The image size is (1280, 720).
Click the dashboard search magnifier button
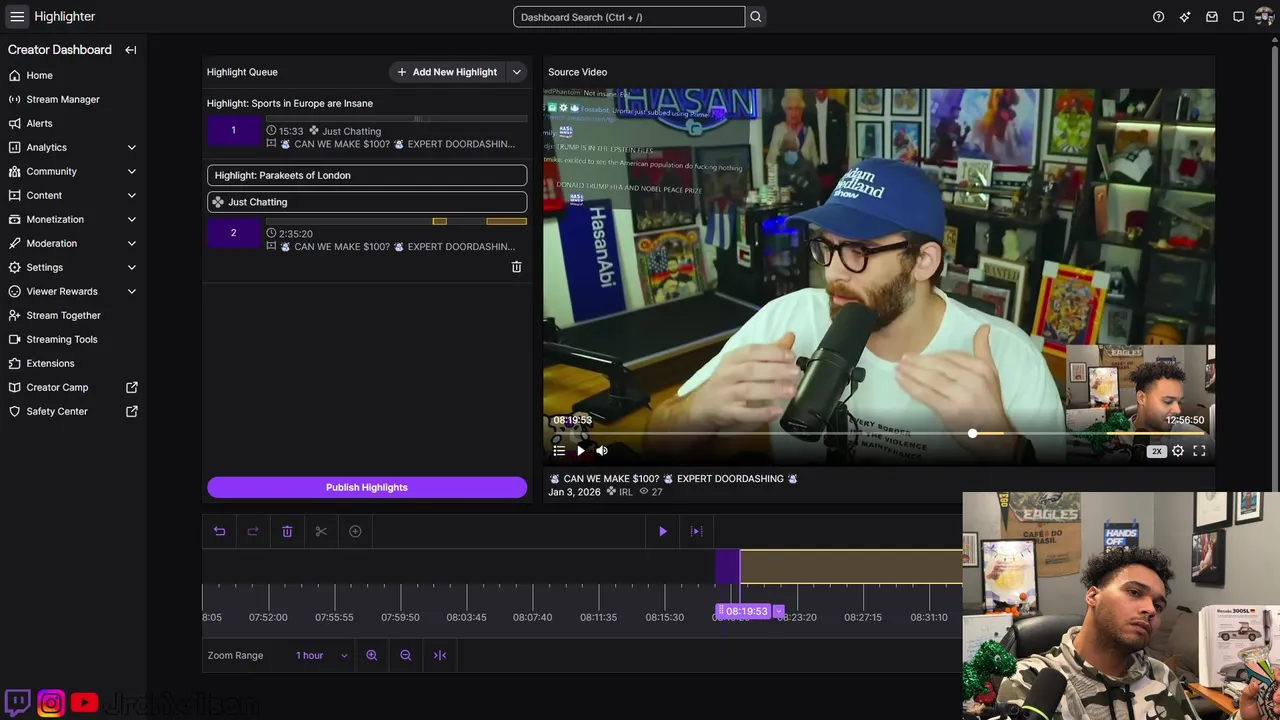(756, 17)
